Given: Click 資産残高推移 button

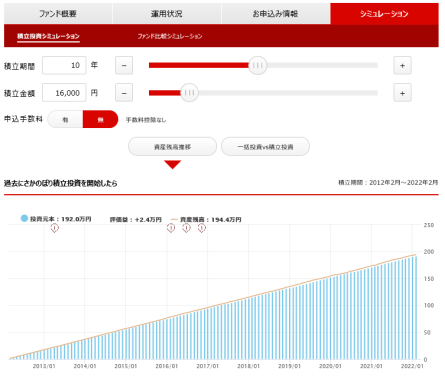Looking at the screenshot, I should pos(172,147).
